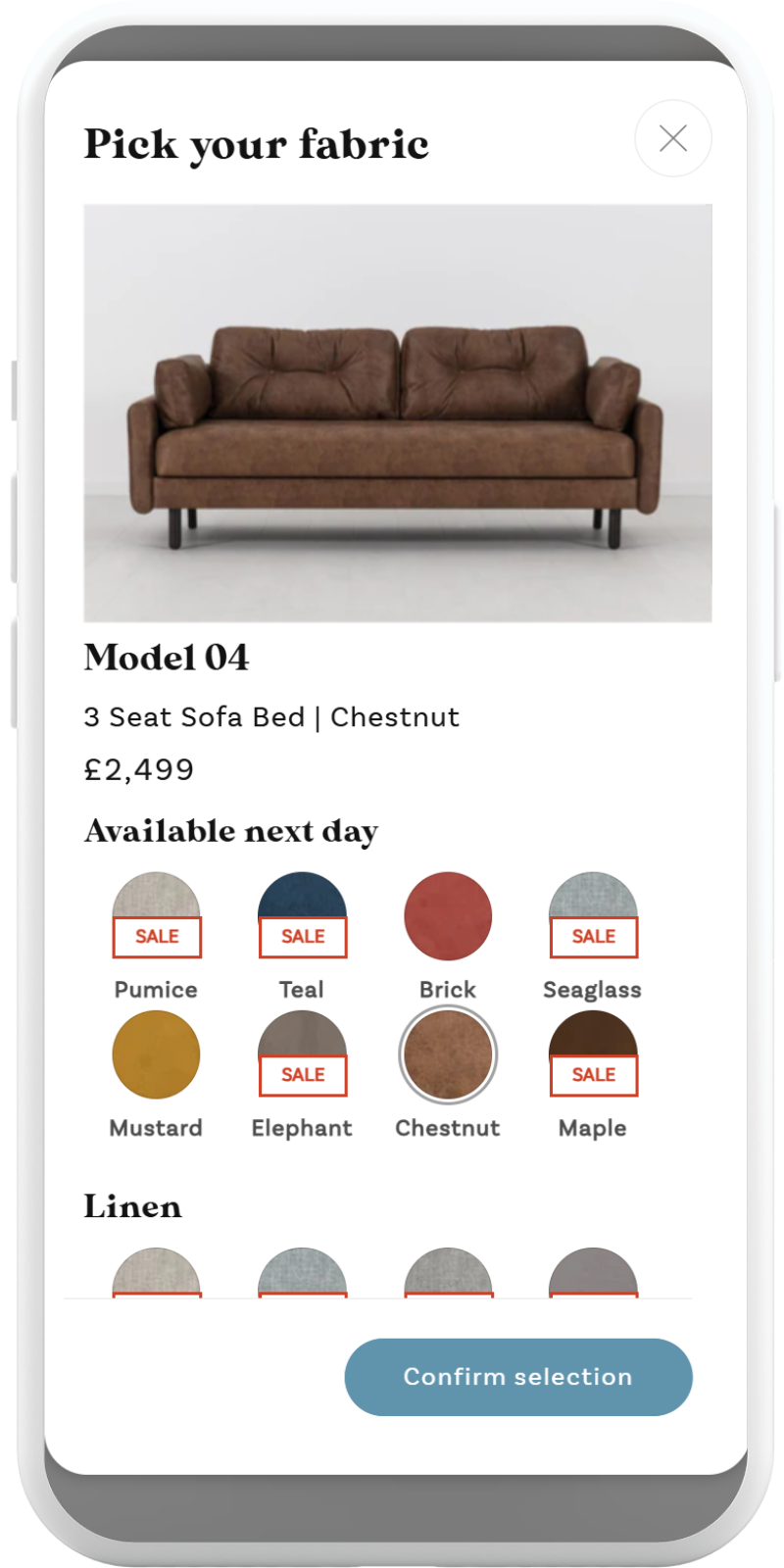Select the Elephant grey swatch

pos(302,1054)
